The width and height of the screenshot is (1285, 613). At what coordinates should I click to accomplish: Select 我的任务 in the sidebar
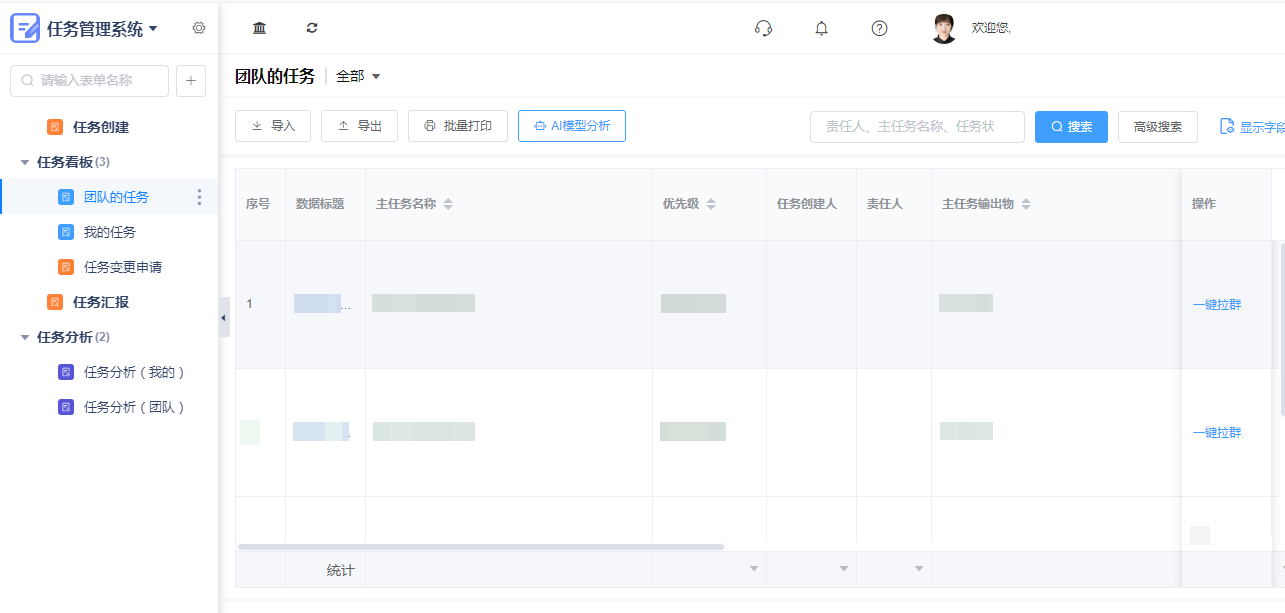pos(110,232)
